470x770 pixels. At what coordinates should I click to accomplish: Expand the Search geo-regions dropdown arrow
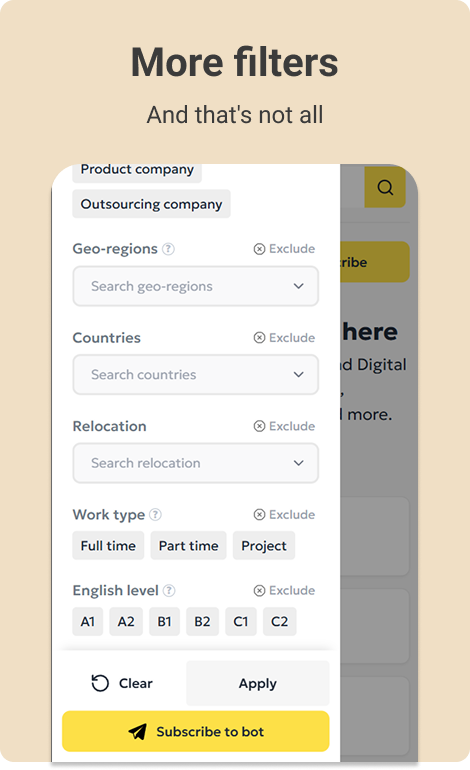(x=299, y=286)
